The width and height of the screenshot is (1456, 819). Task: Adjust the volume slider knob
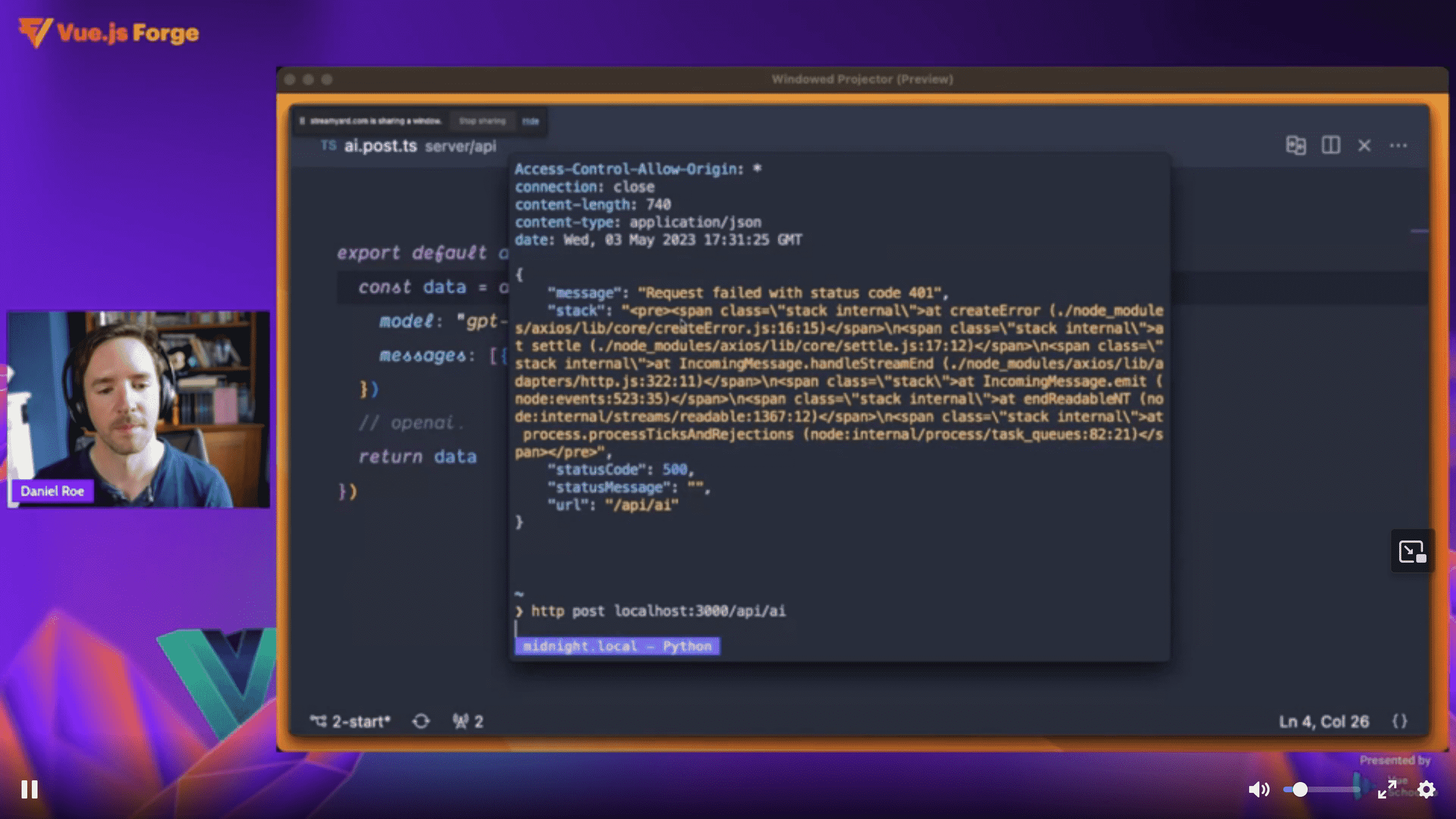tap(1299, 789)
